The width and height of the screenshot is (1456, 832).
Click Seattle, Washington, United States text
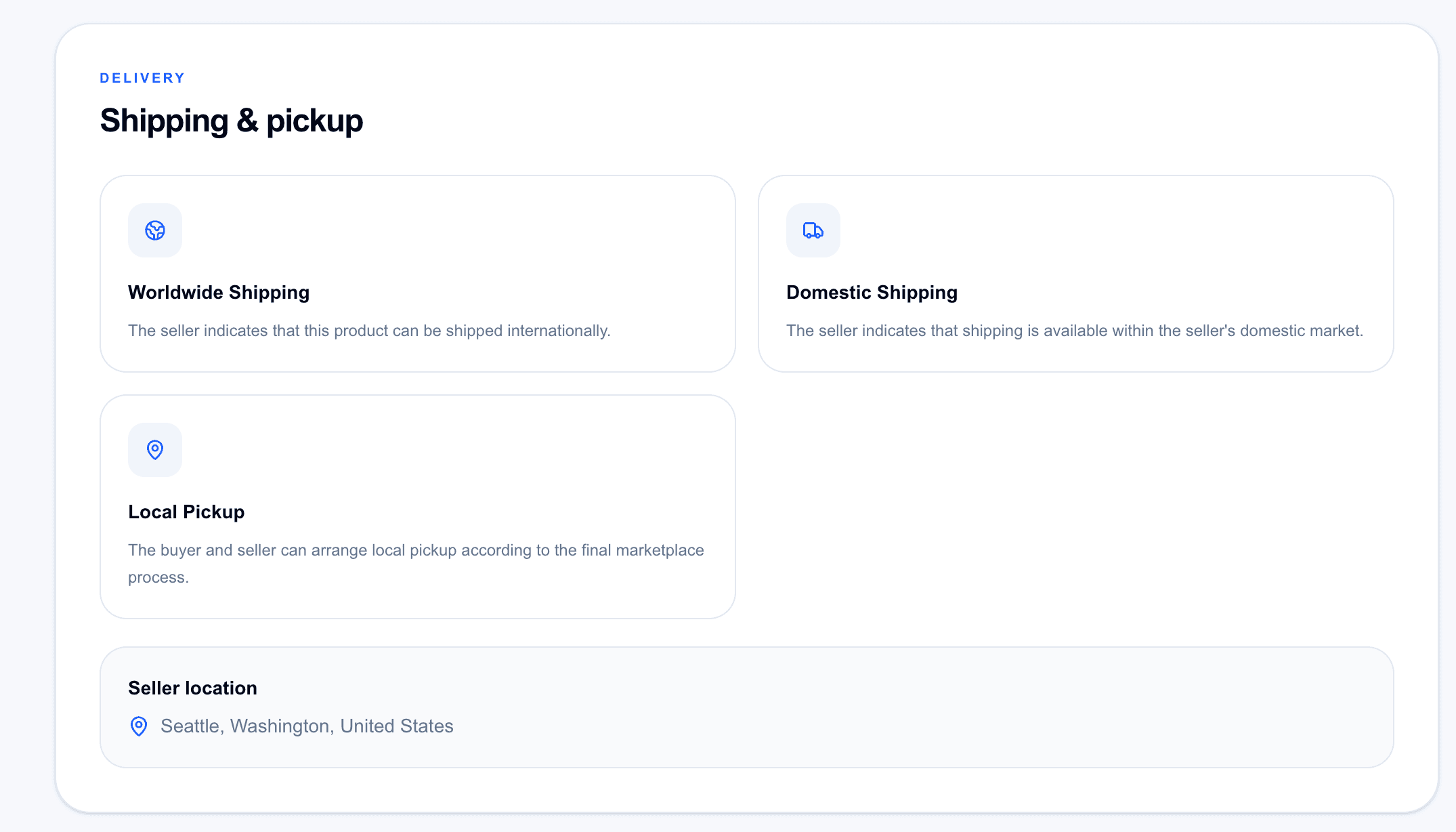coord(307,726)
